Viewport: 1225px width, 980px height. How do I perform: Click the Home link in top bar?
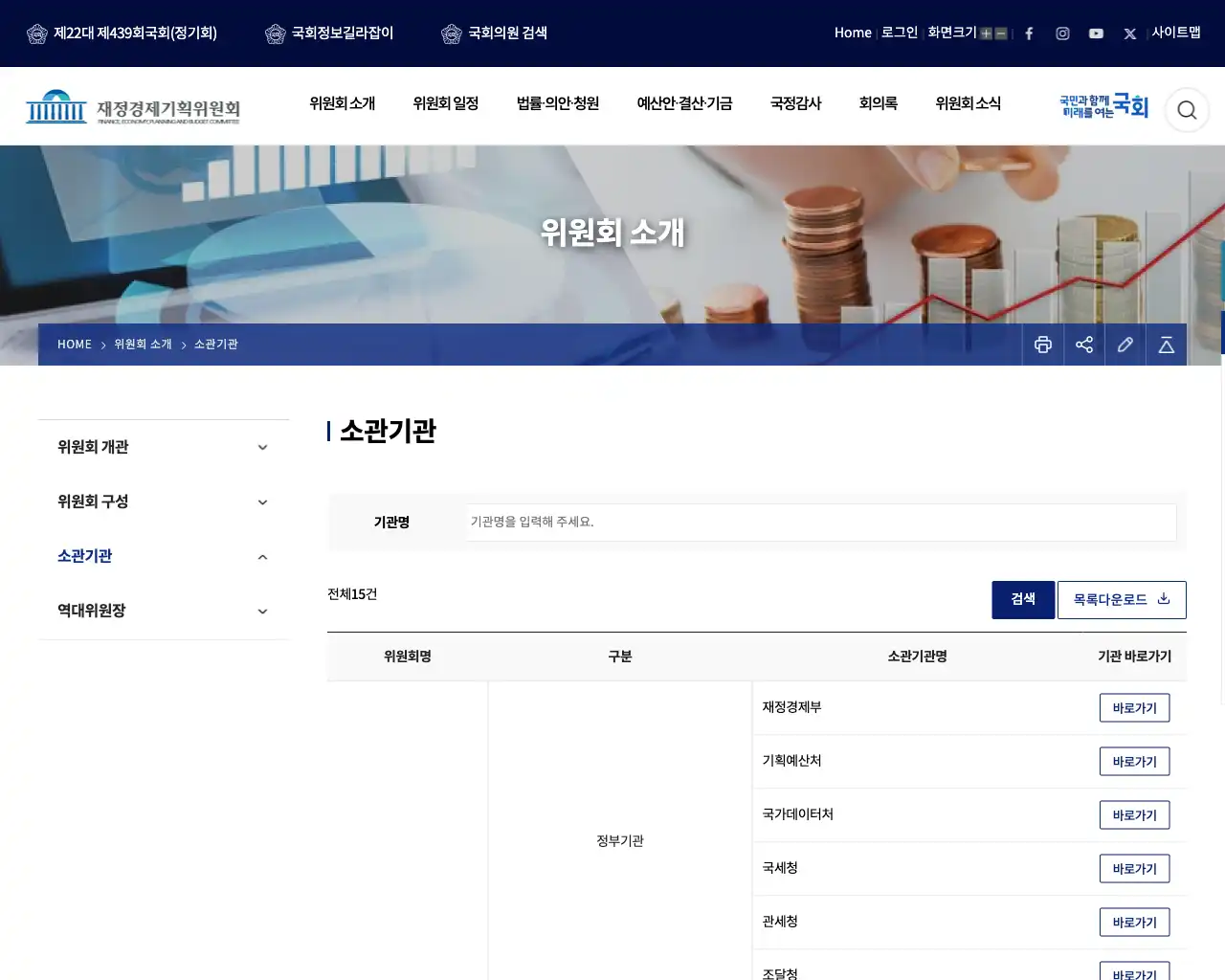pos(853,33)
